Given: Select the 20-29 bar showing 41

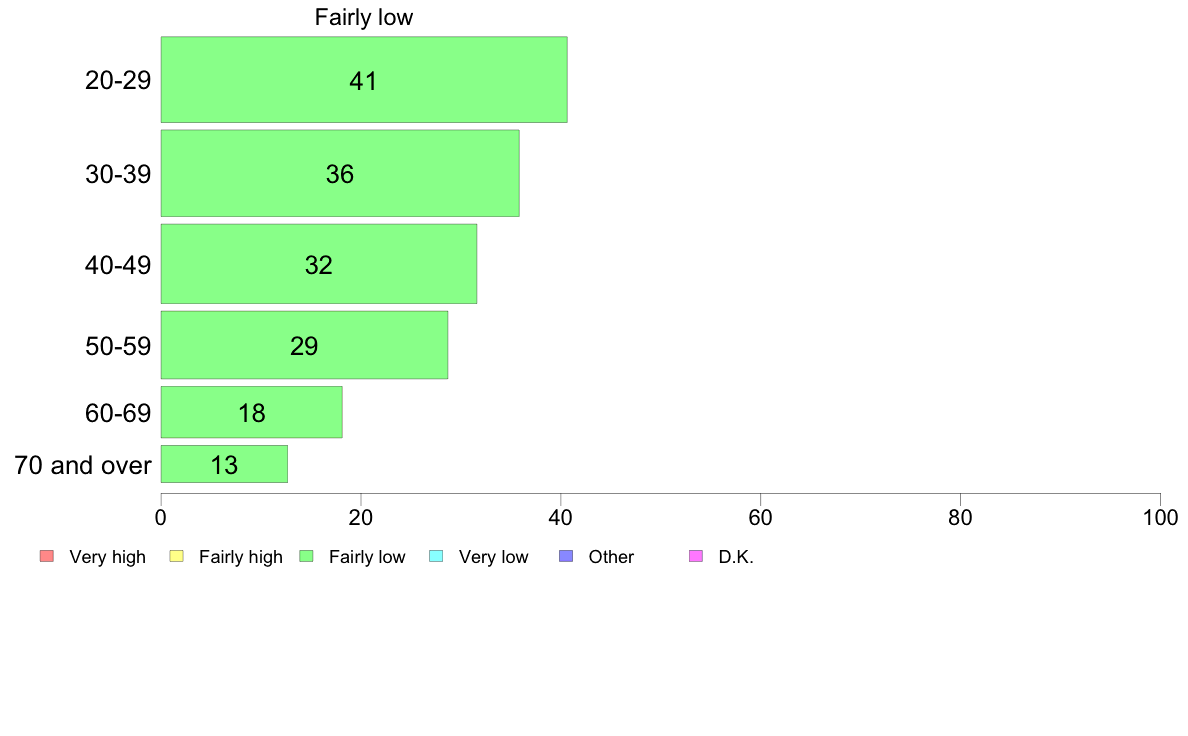Looking at the screenshot, I should (x=364, y=80).
